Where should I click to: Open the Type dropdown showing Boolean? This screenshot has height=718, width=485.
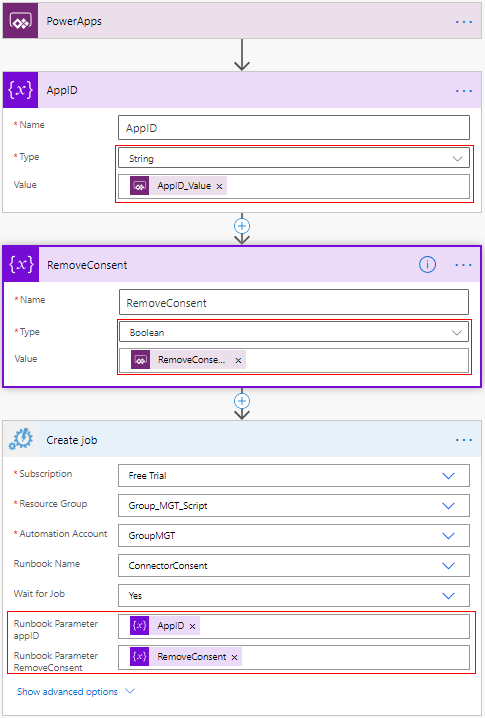click(x=294, y=332)
